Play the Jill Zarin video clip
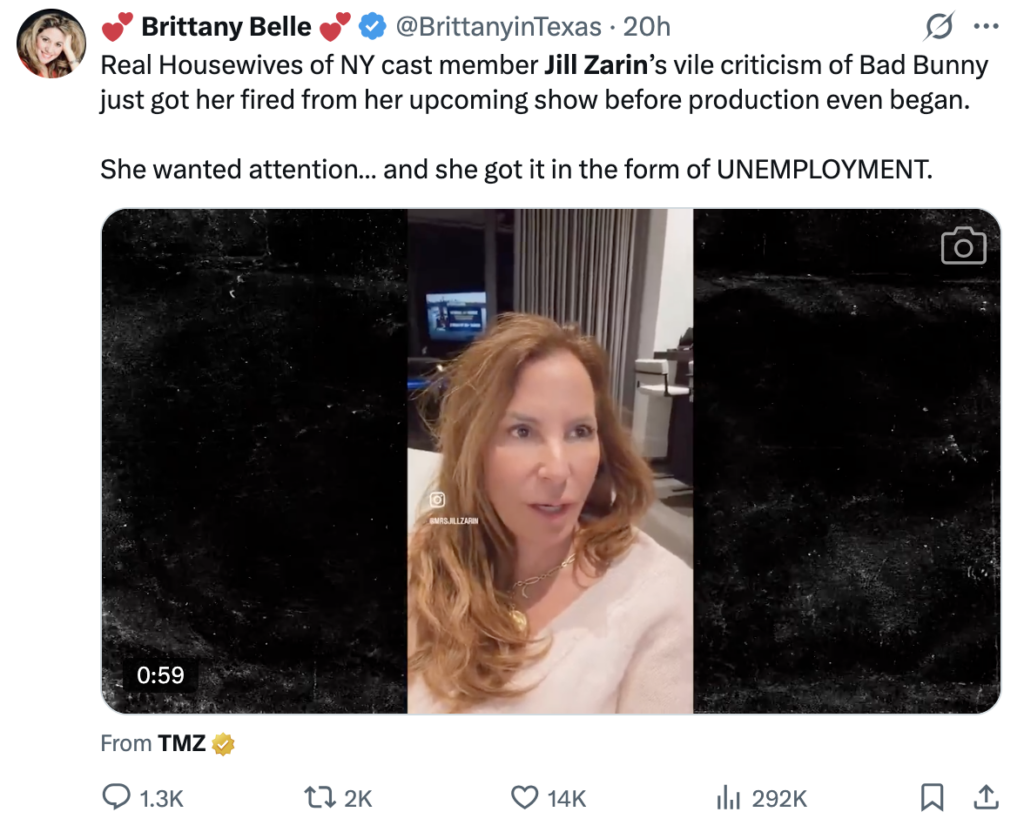 coord(550,460)
